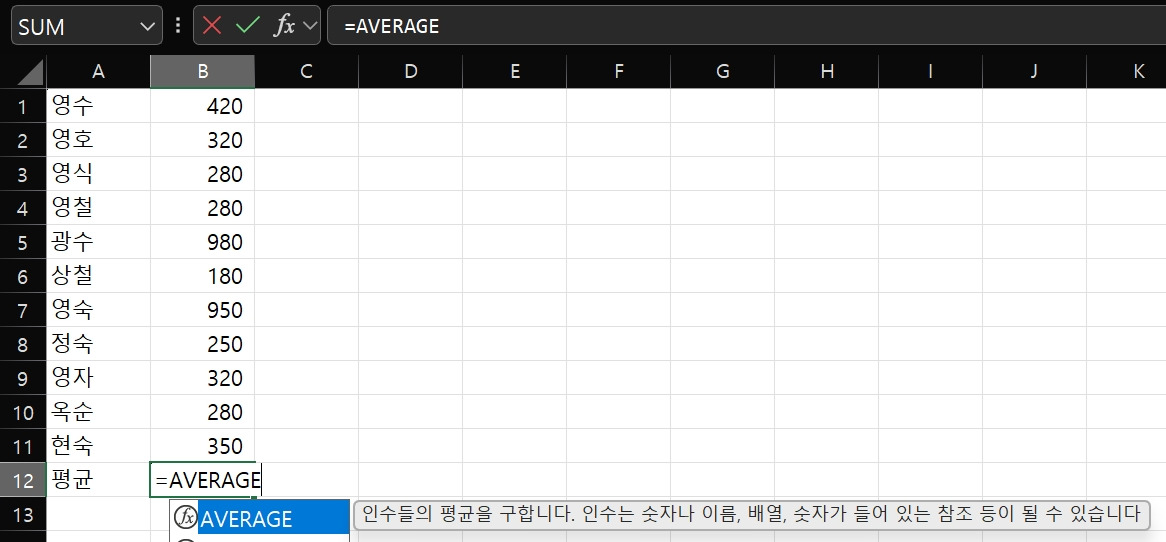1166x542 pixels.
Task: Click cell with value 350
Action: (x=202, y=447)
